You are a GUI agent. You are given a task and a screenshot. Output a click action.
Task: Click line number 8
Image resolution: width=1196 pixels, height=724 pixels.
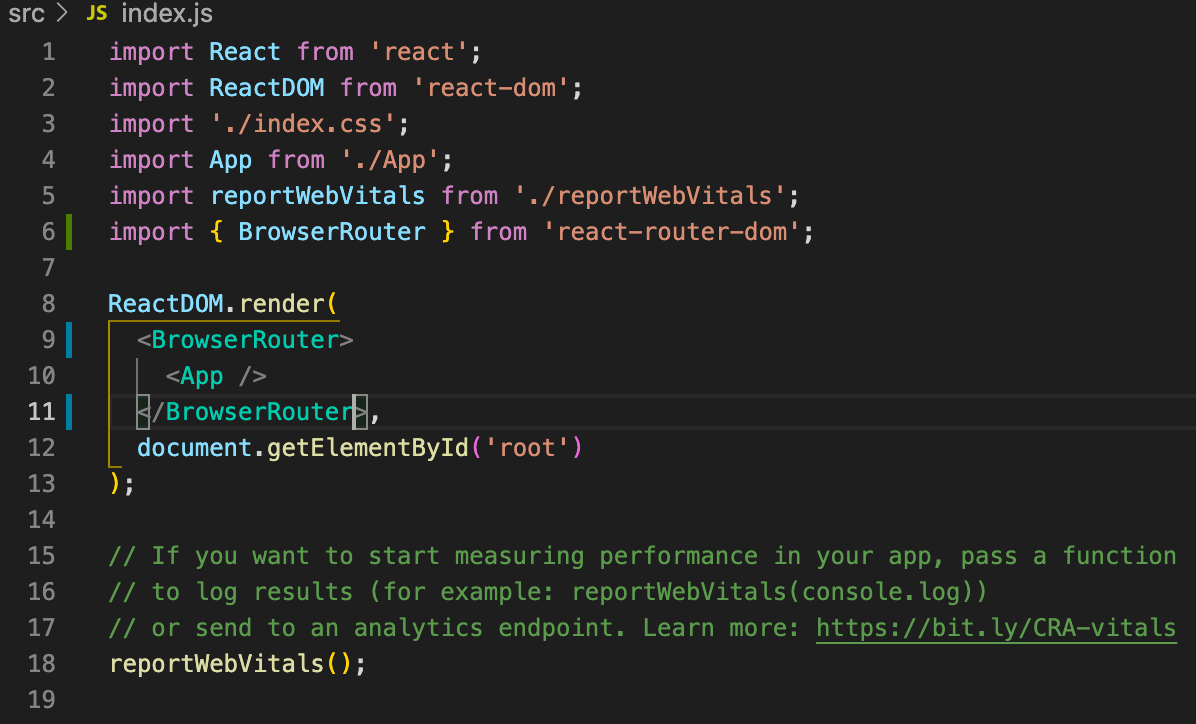tap(47, 303)
